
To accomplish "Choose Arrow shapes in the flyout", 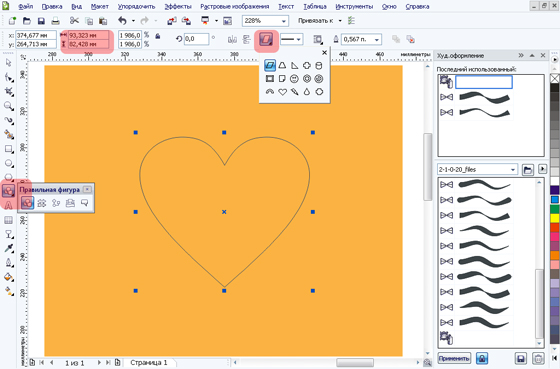I will [x=42, y=203].
